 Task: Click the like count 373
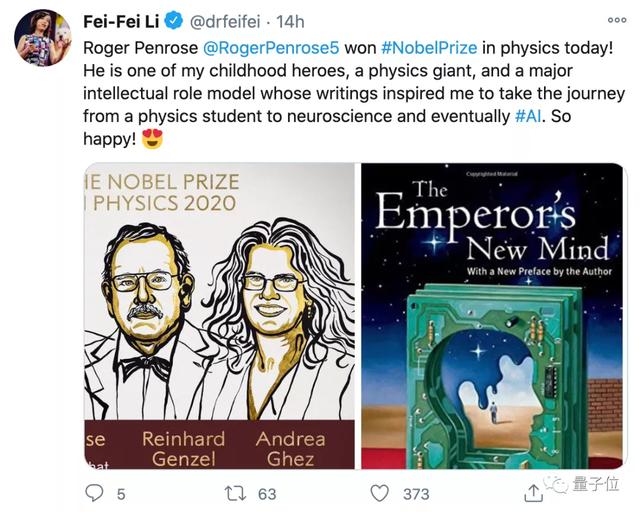[x=415, y=493]
